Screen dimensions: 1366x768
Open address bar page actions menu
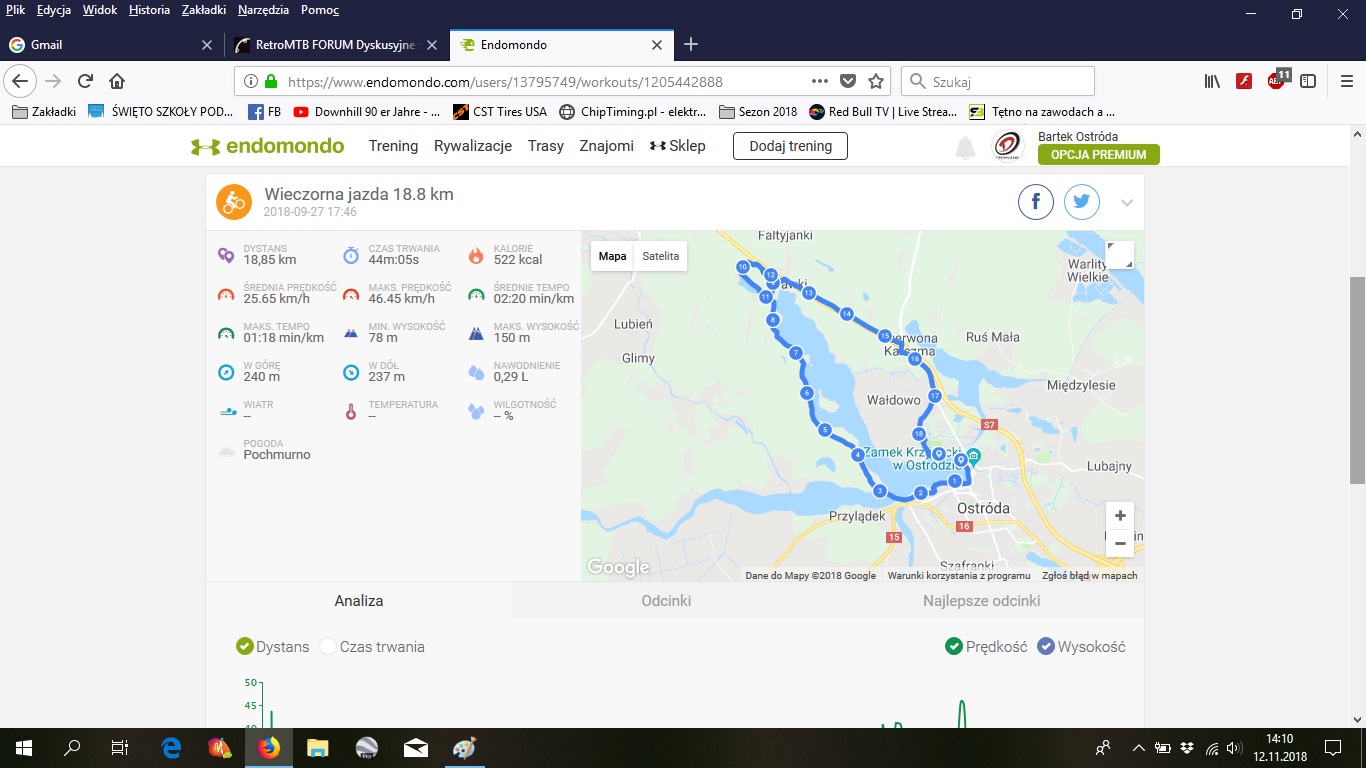tap(820, 82)
